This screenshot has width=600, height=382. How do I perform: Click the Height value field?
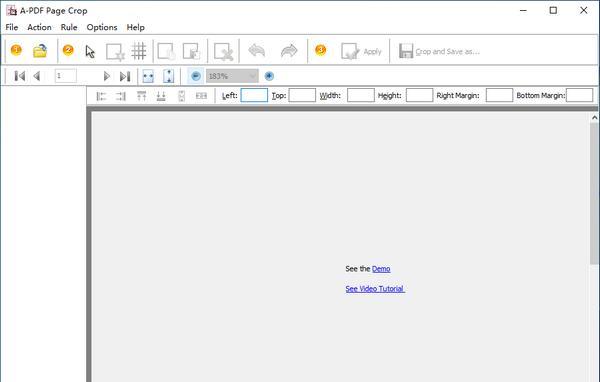pos(419,95)
